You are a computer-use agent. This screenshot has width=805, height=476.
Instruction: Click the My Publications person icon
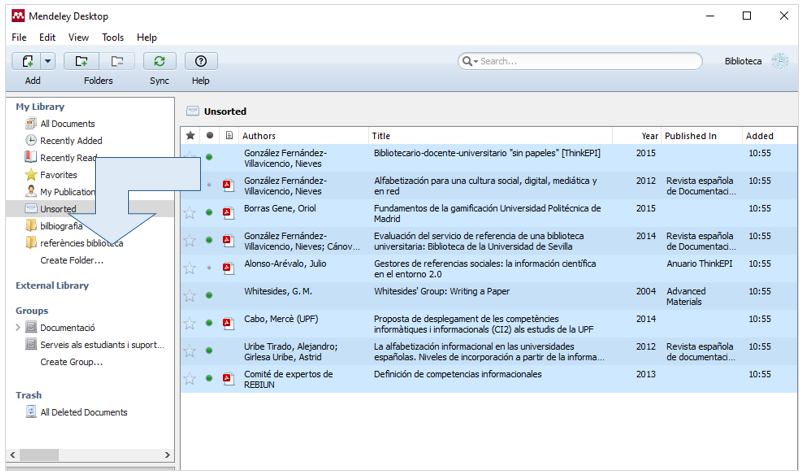(31, 192)
